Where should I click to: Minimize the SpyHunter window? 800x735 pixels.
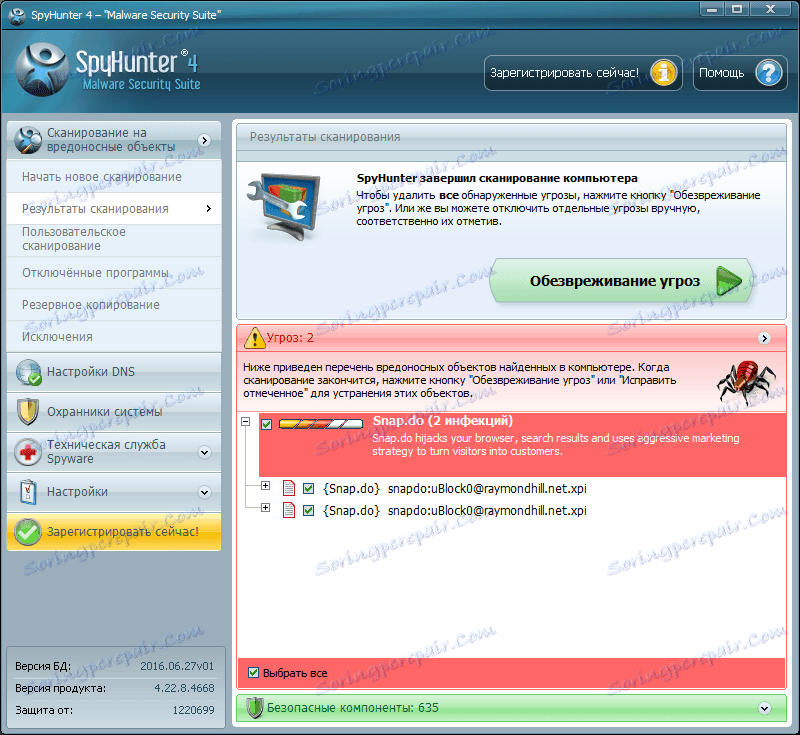coord(713,9)
